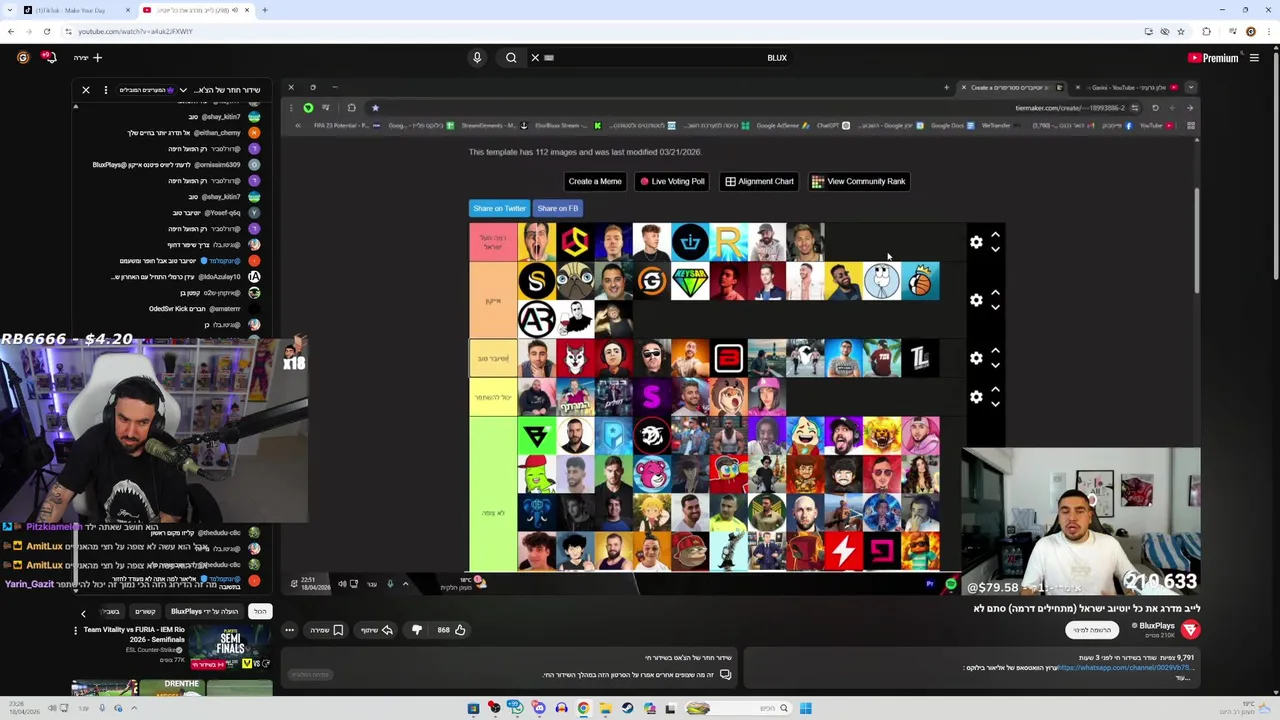
Task: Click Share on Twitter in streamed page
Action: [x=499, y=208]
